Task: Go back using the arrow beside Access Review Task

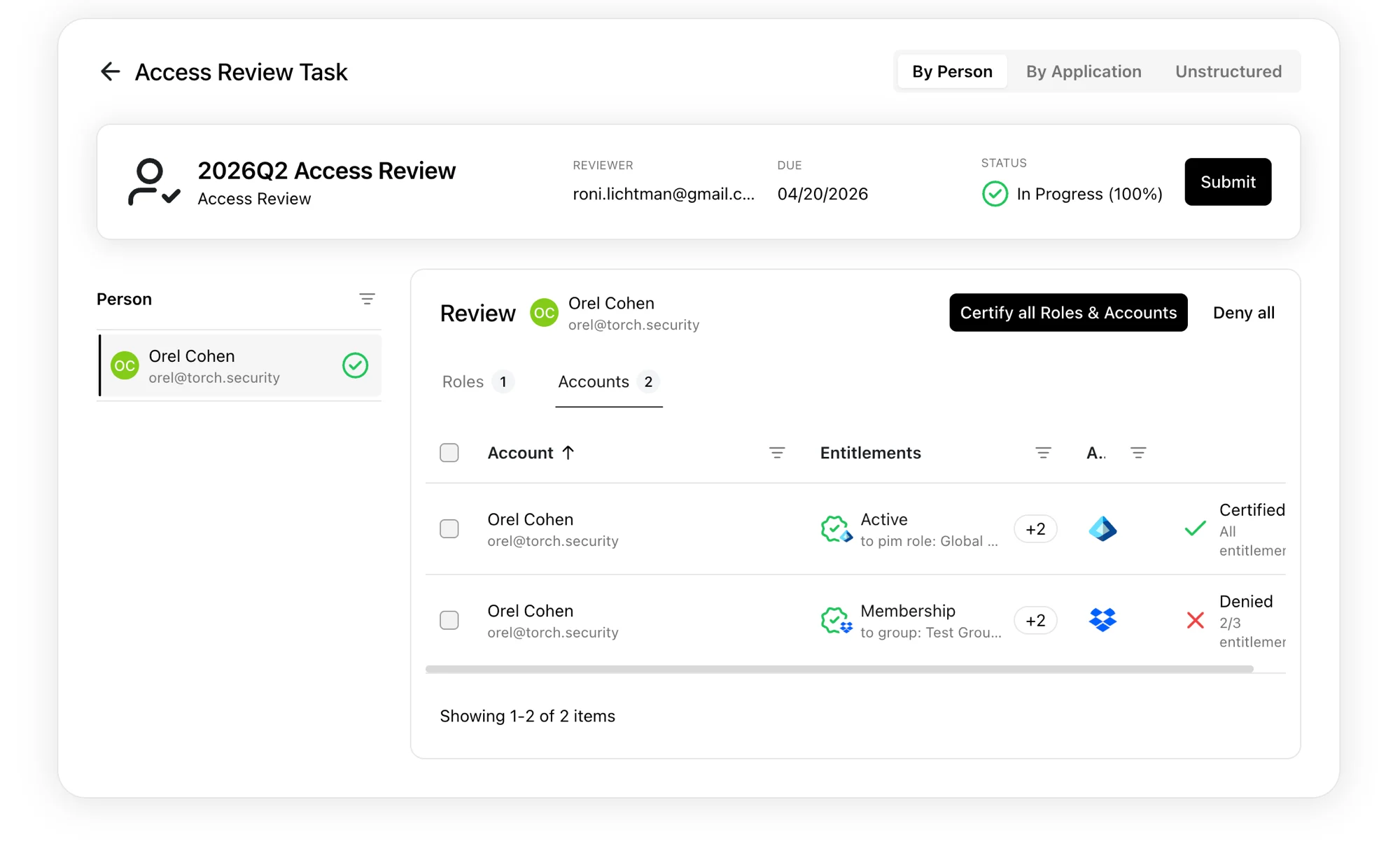Action: [x=111, y=71]
